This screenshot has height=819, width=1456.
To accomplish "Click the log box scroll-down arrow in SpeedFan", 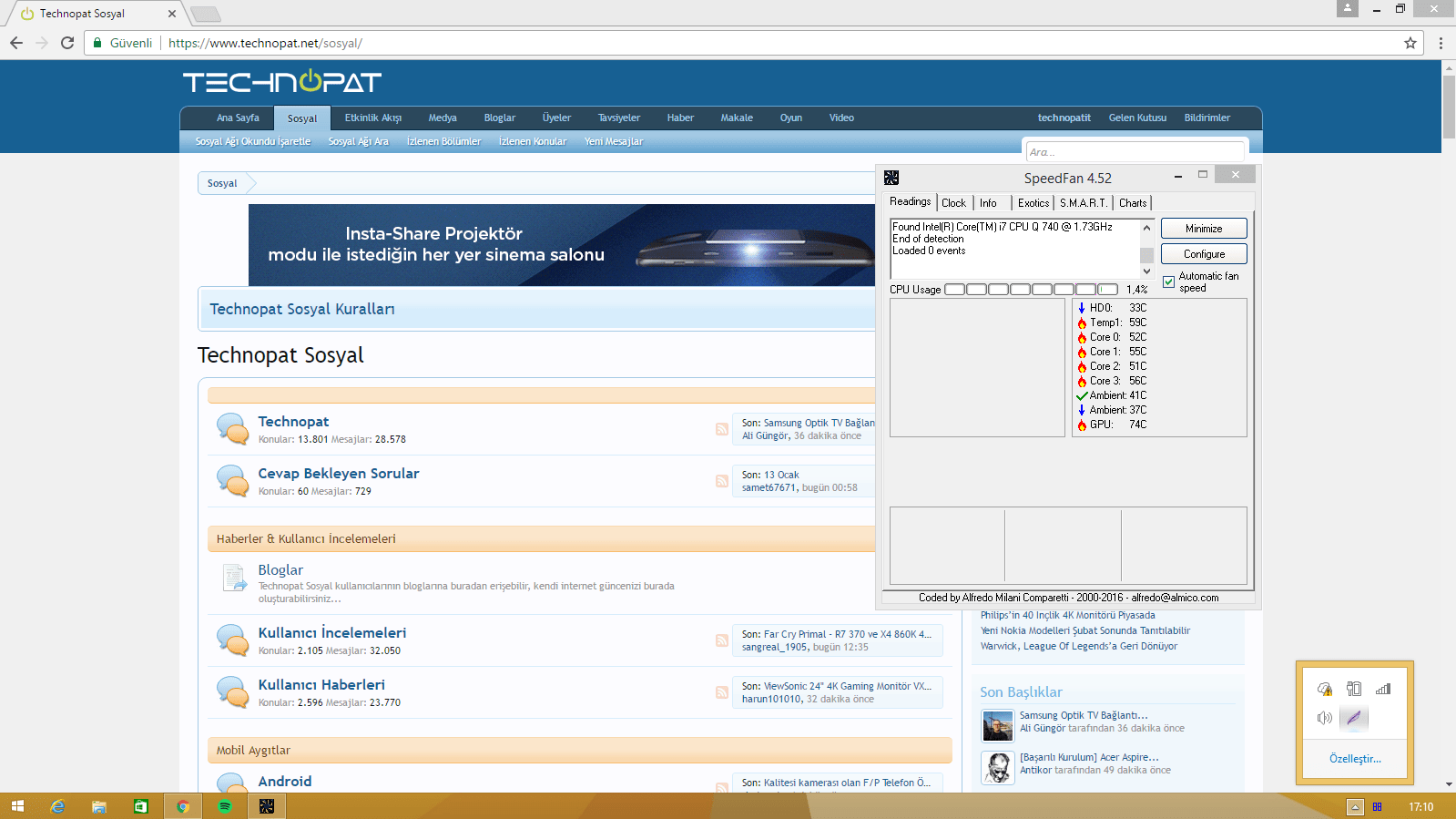I will pos(1147,271).
